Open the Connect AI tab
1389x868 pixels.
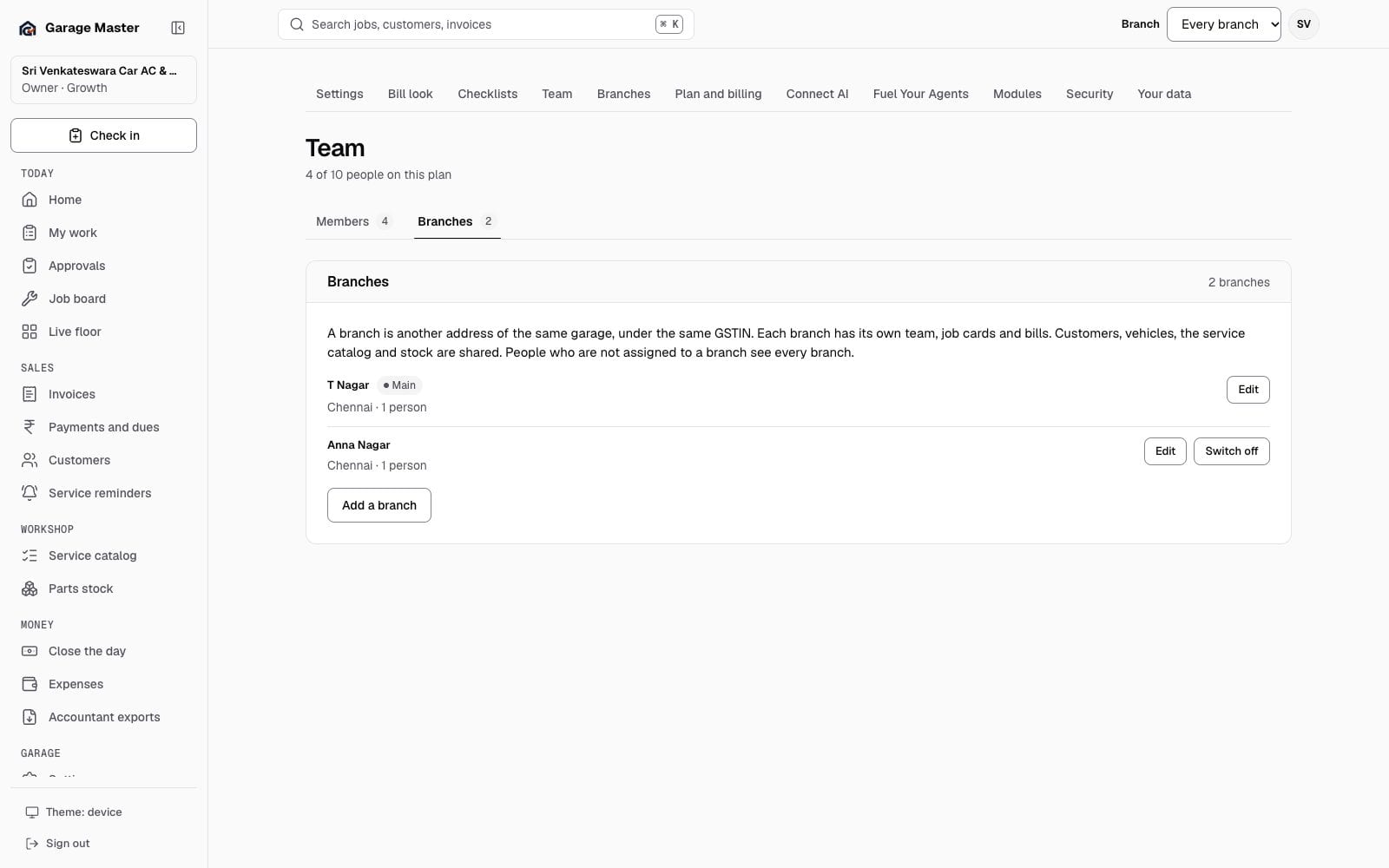(x=817, y=94)
